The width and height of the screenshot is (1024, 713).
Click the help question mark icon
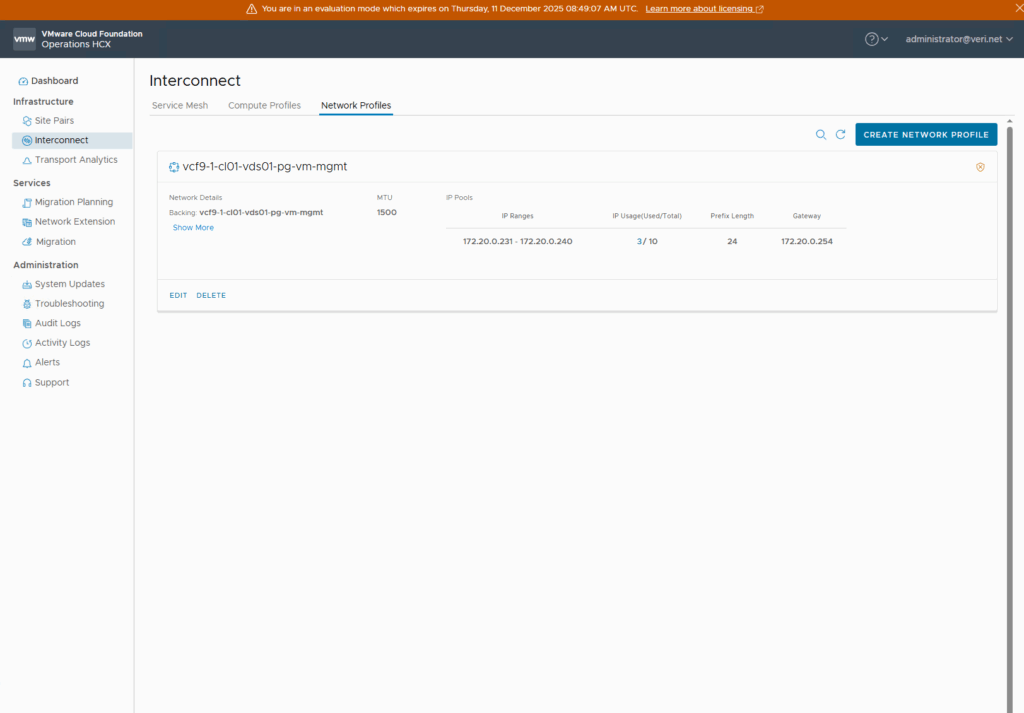pos(872,39)
